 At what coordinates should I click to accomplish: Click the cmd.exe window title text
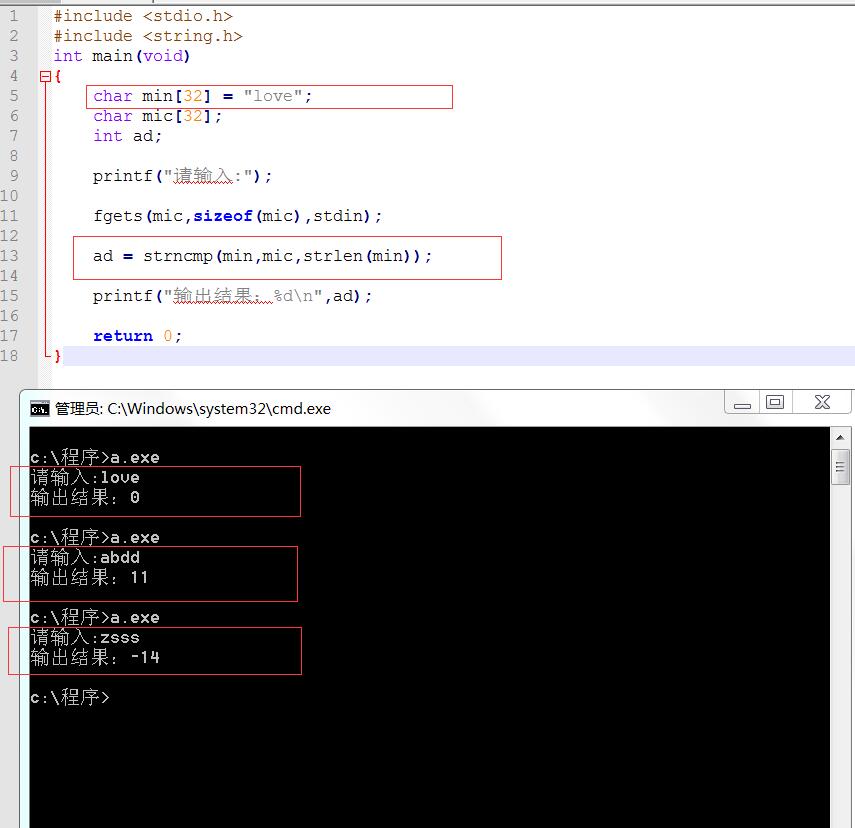[x=192, y=409]
